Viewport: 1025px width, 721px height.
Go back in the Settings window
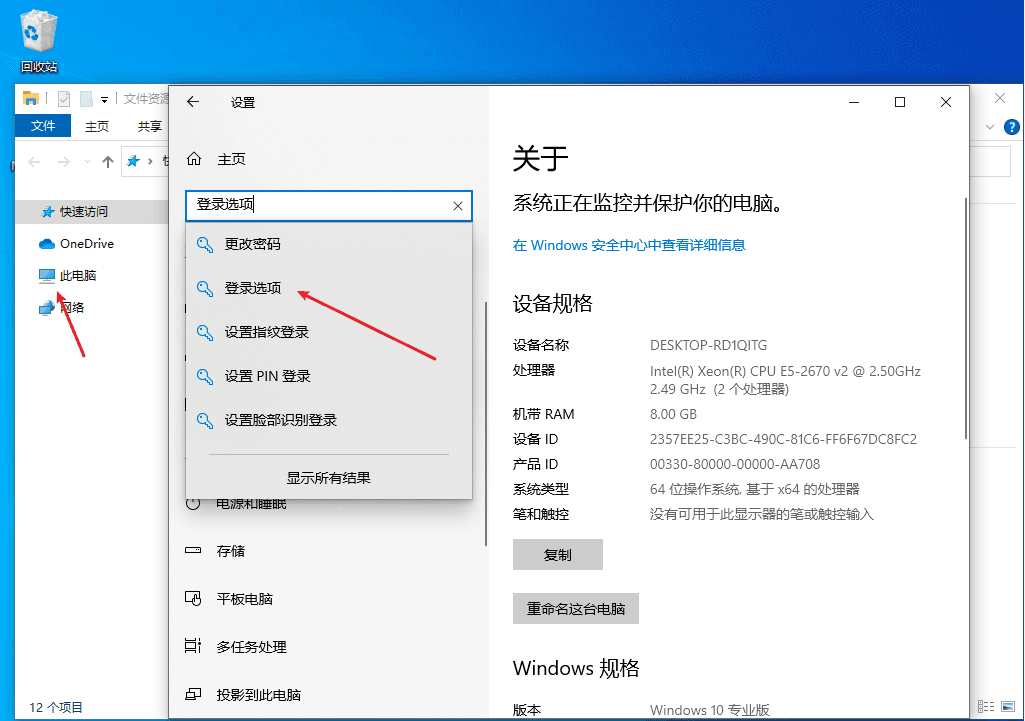[x=193, y=102]
